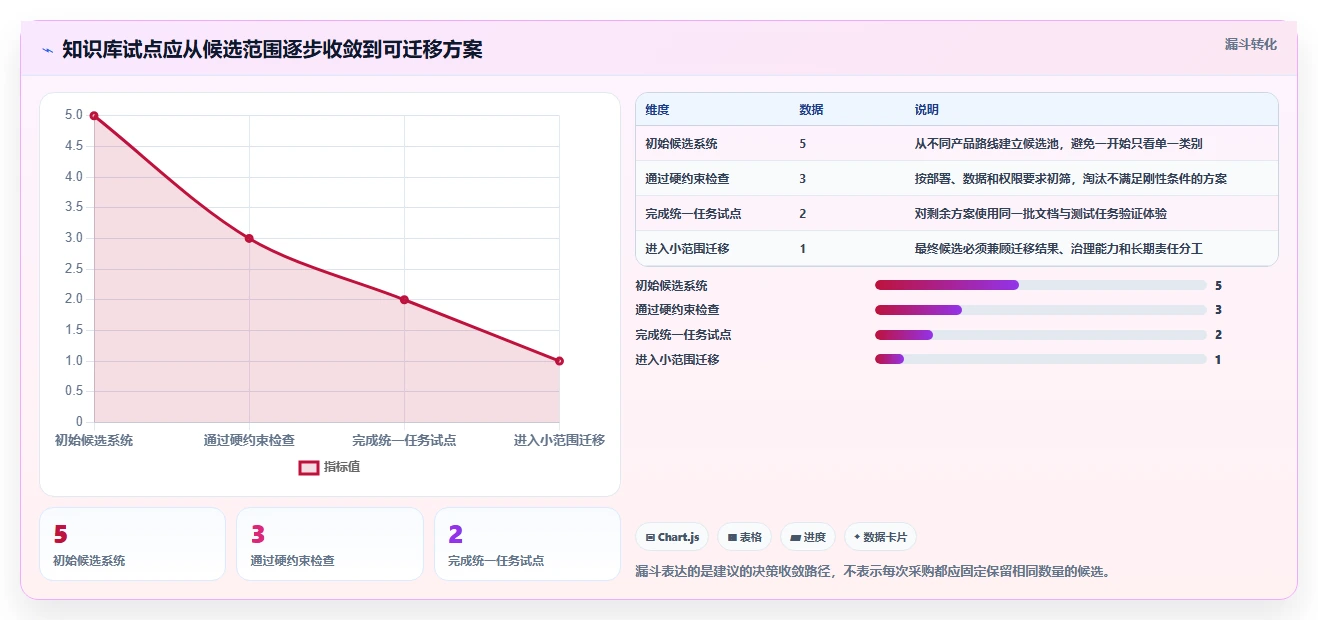Click the y-axis value 2.5
The width and height of the screenshot is (1318, 620).
[74, 269]
